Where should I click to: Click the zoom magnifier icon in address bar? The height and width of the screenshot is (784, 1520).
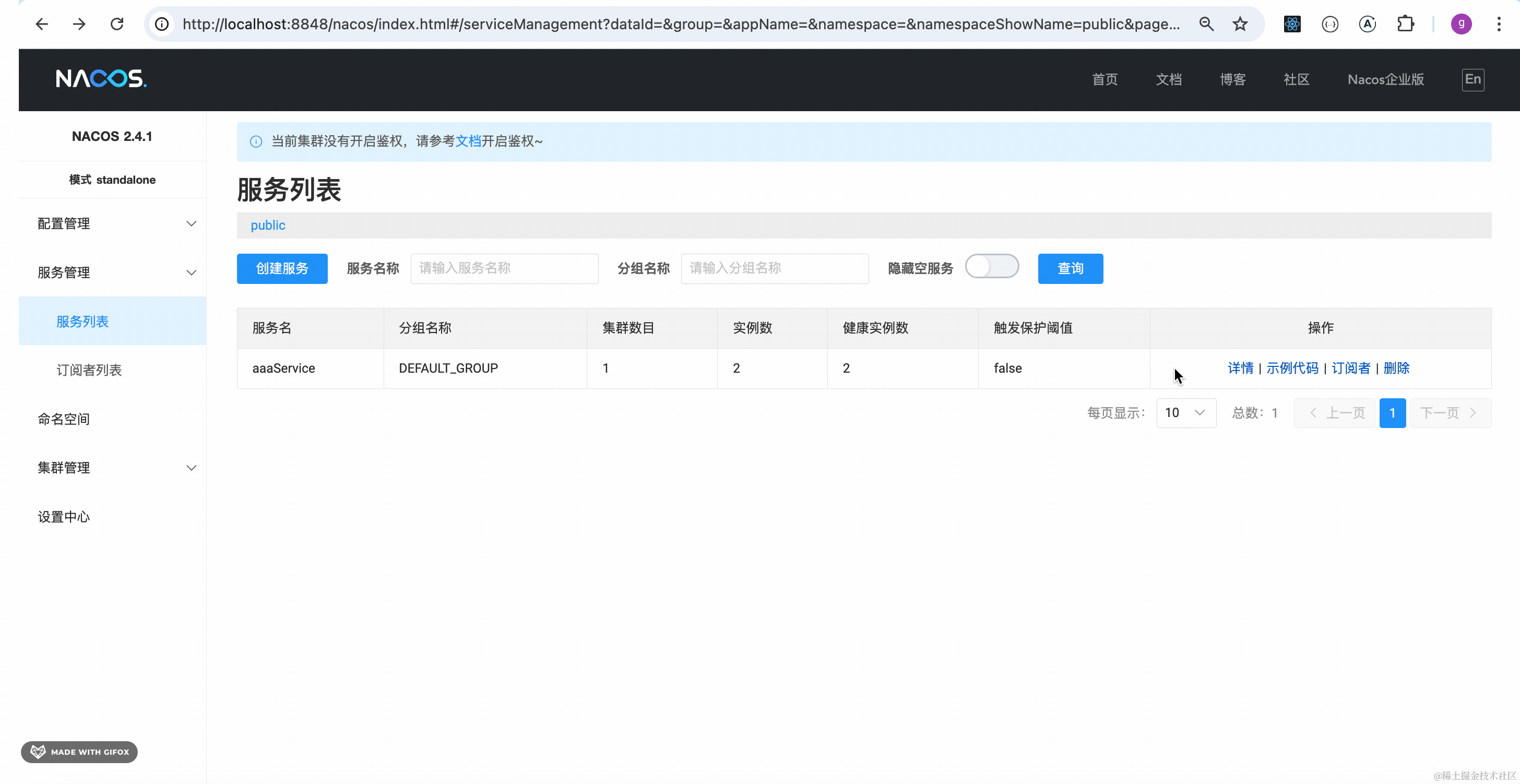pos(1206,24)
